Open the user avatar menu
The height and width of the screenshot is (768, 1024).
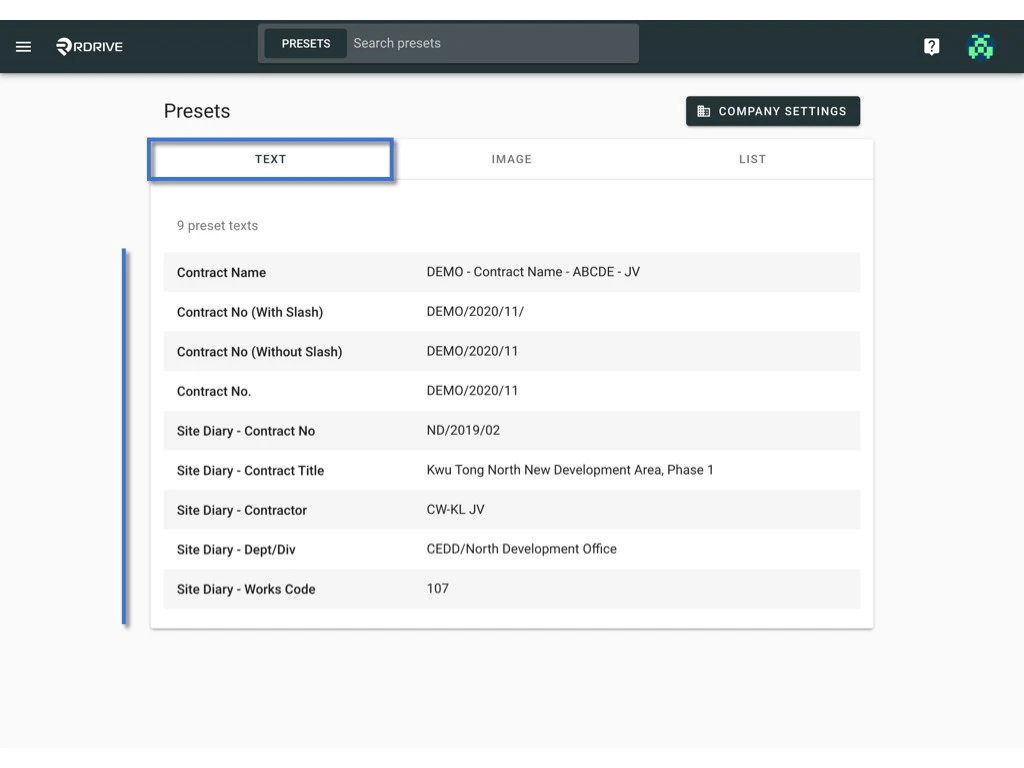click(980, 46)
